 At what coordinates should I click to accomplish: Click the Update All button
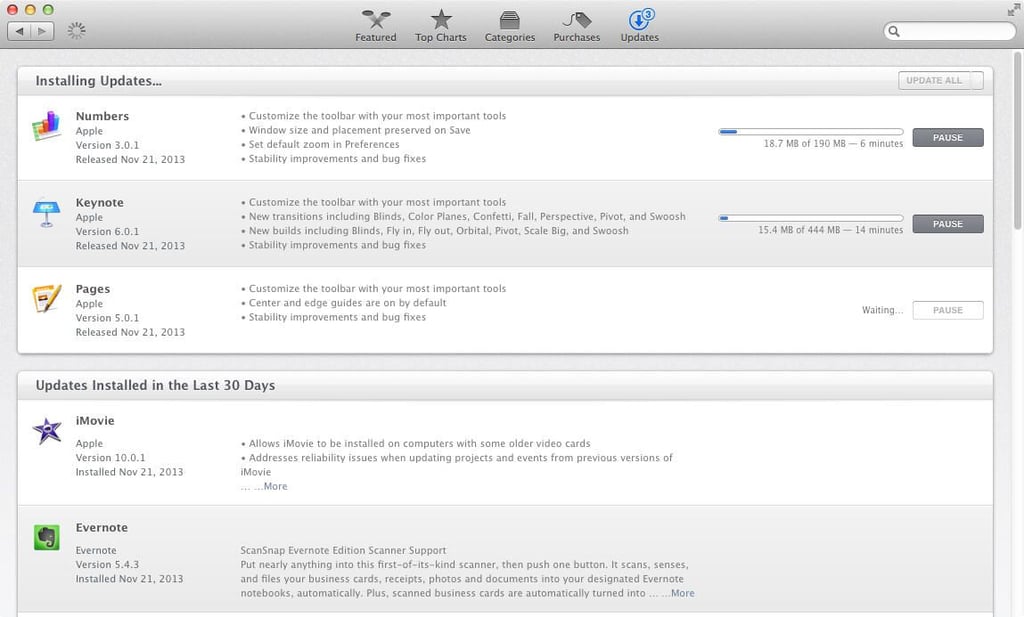coord(934,80)
